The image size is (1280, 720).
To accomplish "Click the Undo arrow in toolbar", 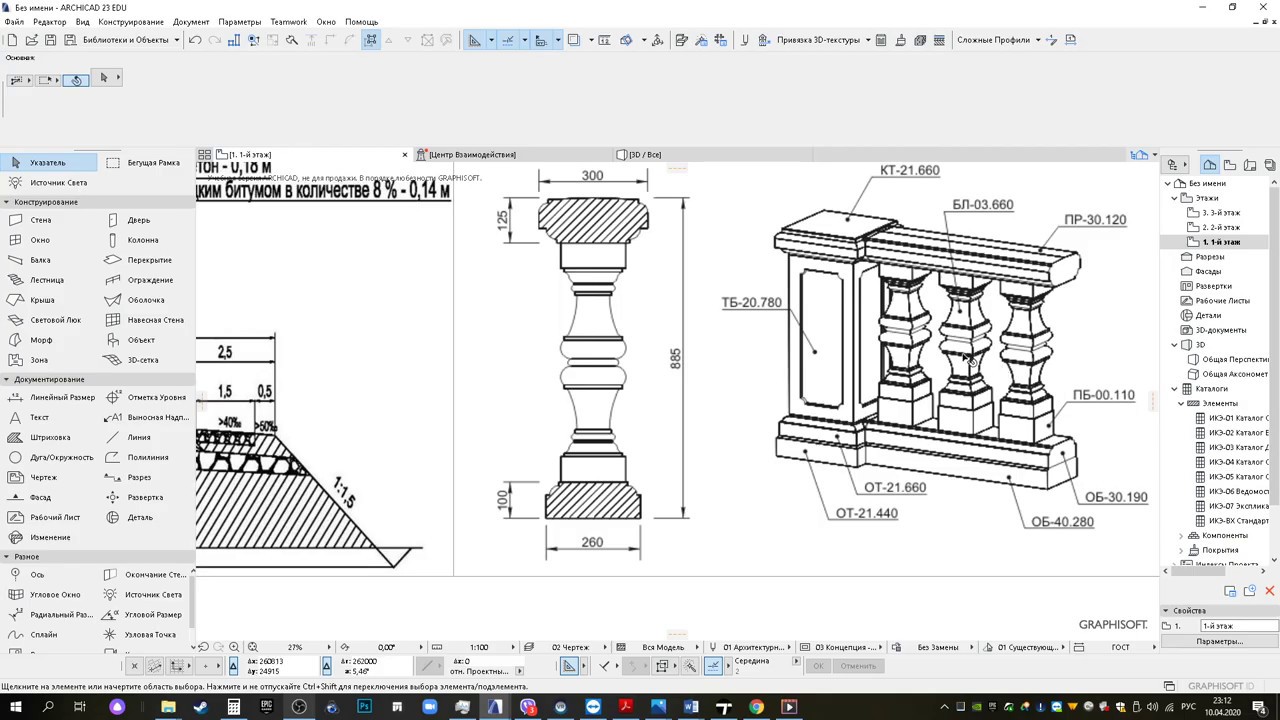I will (194, 40).
